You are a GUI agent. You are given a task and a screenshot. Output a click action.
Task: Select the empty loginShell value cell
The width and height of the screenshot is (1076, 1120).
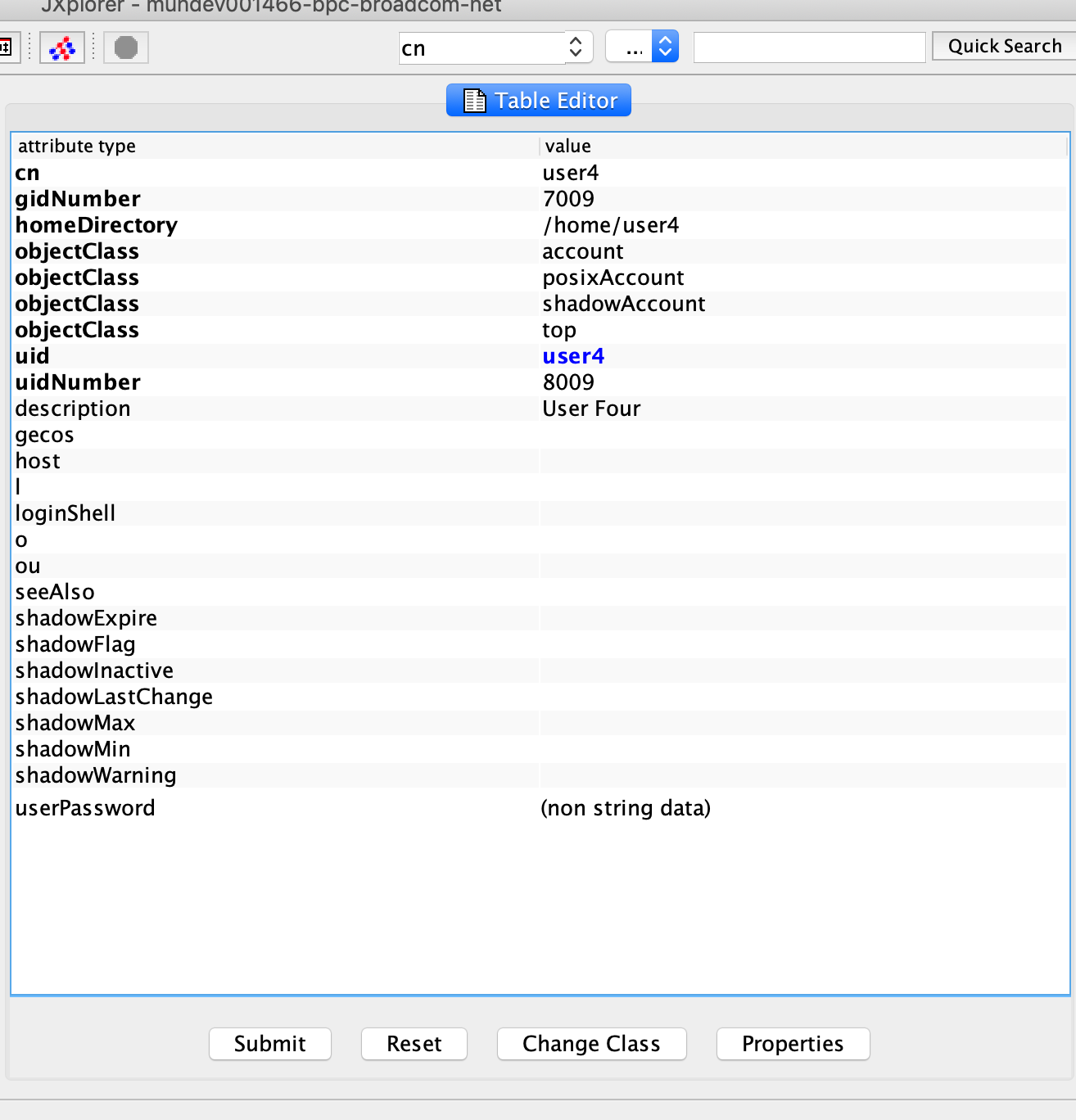(x=802, y=513)
